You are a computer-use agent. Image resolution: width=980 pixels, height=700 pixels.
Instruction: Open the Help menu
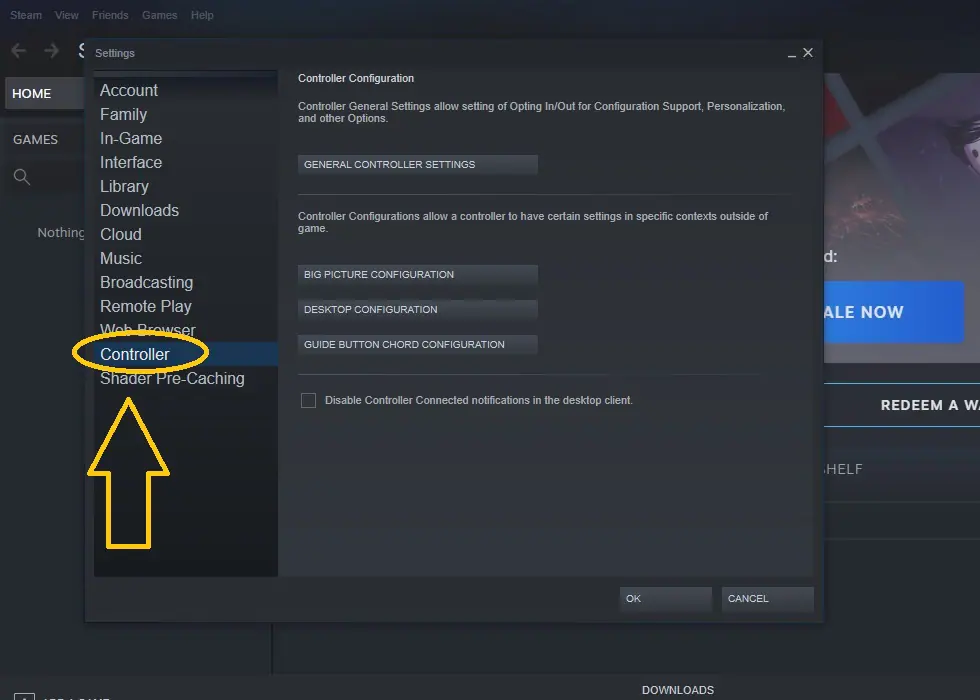coord(202,15)
